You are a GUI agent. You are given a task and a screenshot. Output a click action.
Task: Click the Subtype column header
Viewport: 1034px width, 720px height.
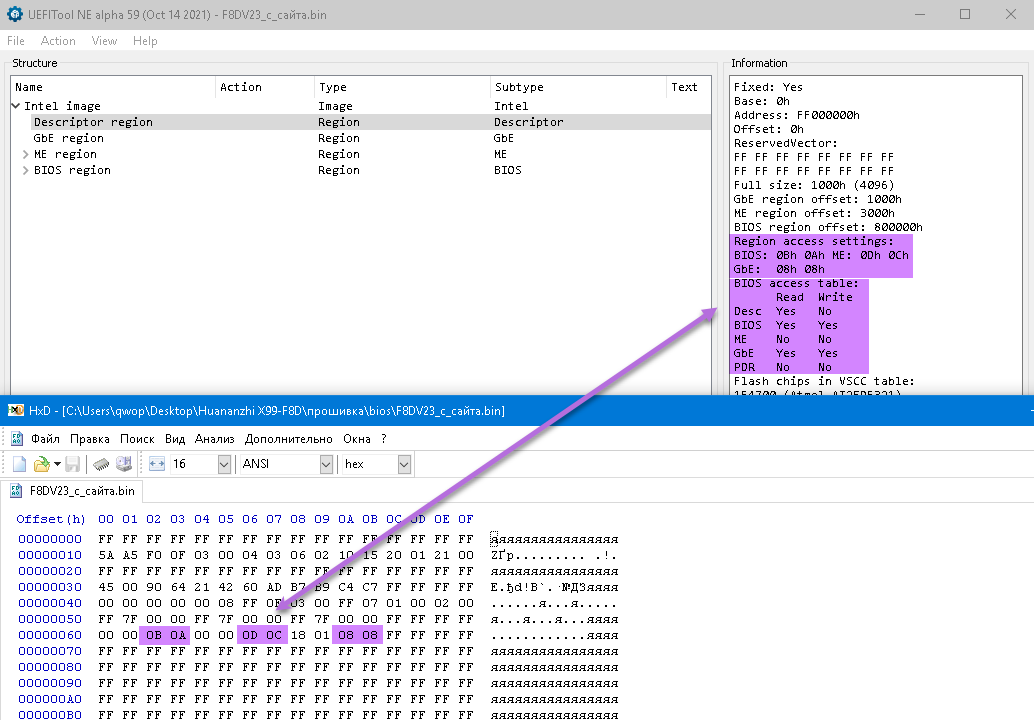pos(578,87)
